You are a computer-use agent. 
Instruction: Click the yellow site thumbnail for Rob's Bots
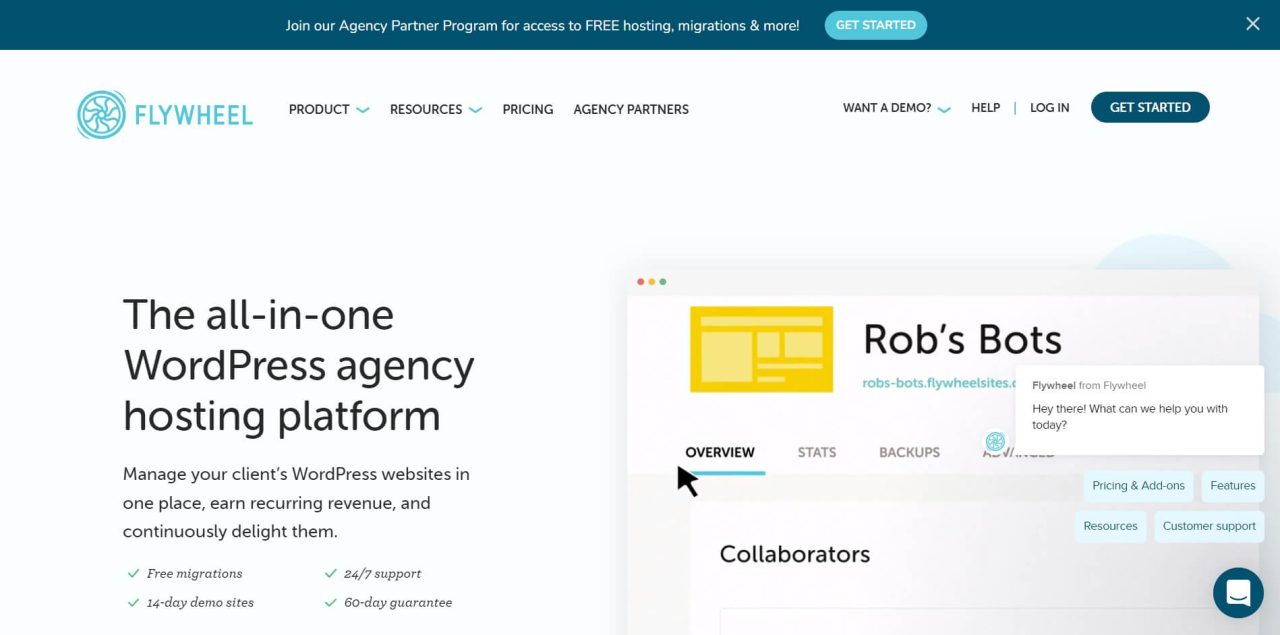(761, 349)
